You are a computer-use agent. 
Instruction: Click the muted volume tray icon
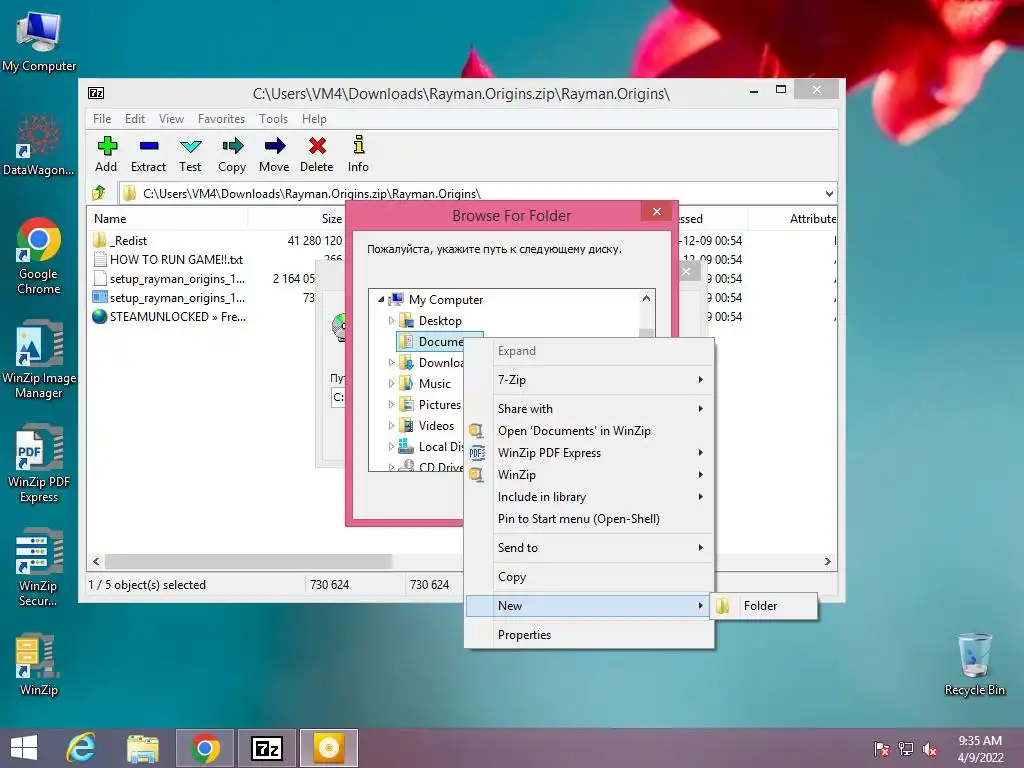click(930, 748)
